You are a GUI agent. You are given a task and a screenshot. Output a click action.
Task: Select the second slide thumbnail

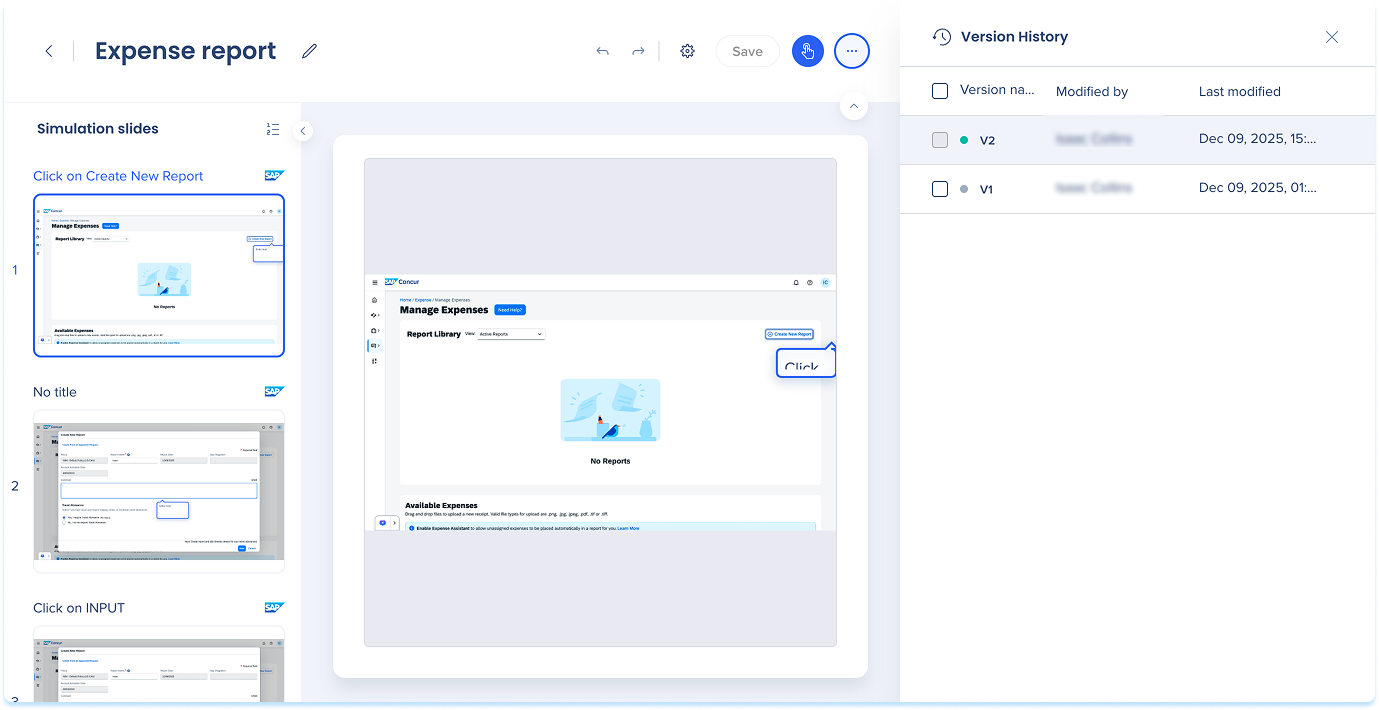coord(159,491)
